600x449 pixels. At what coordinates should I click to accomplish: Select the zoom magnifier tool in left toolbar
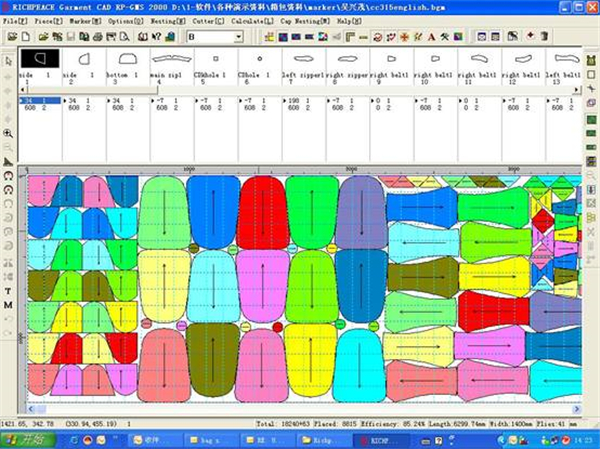(8, 133)
